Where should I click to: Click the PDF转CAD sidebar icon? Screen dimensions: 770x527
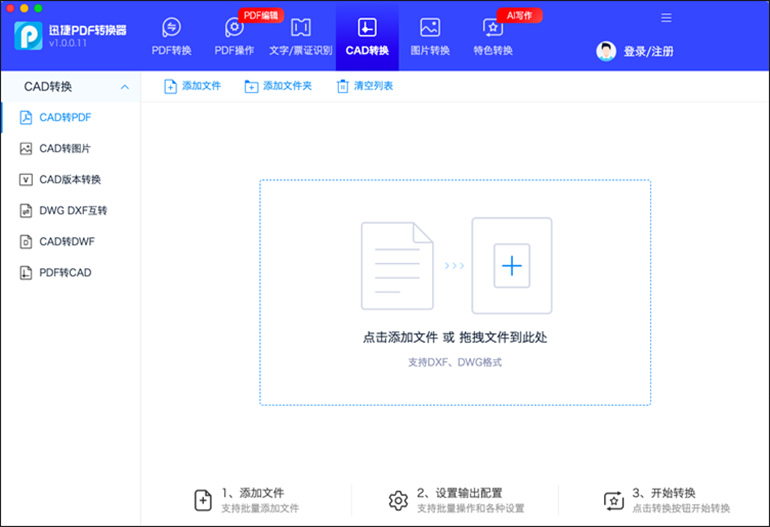(26, 273)
